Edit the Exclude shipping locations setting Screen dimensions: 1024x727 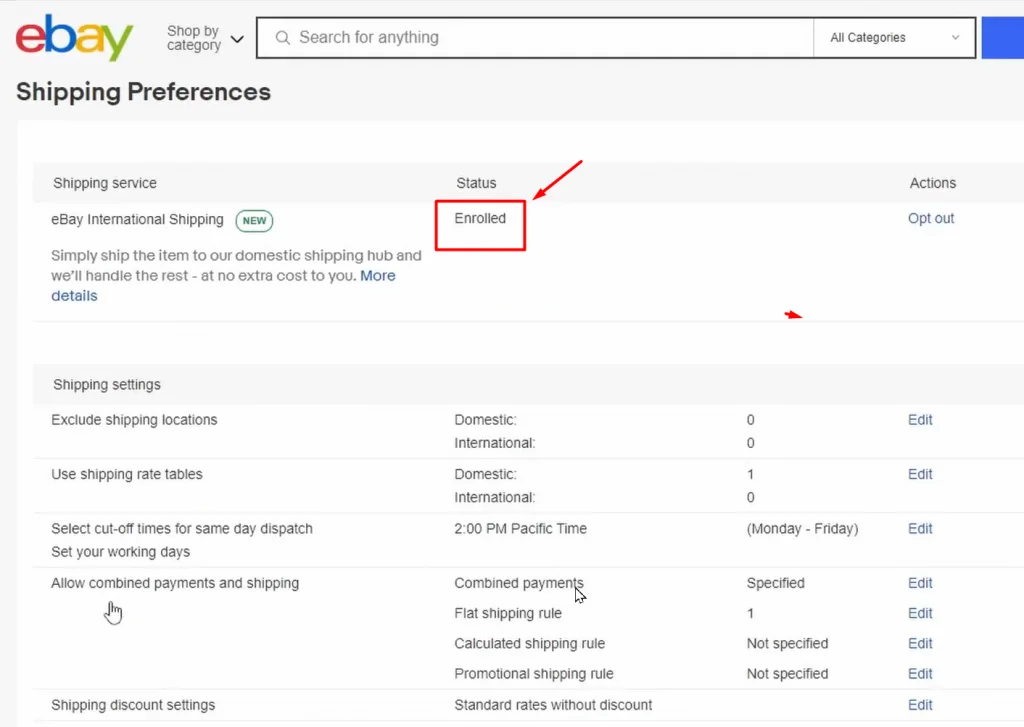[919, 420]
